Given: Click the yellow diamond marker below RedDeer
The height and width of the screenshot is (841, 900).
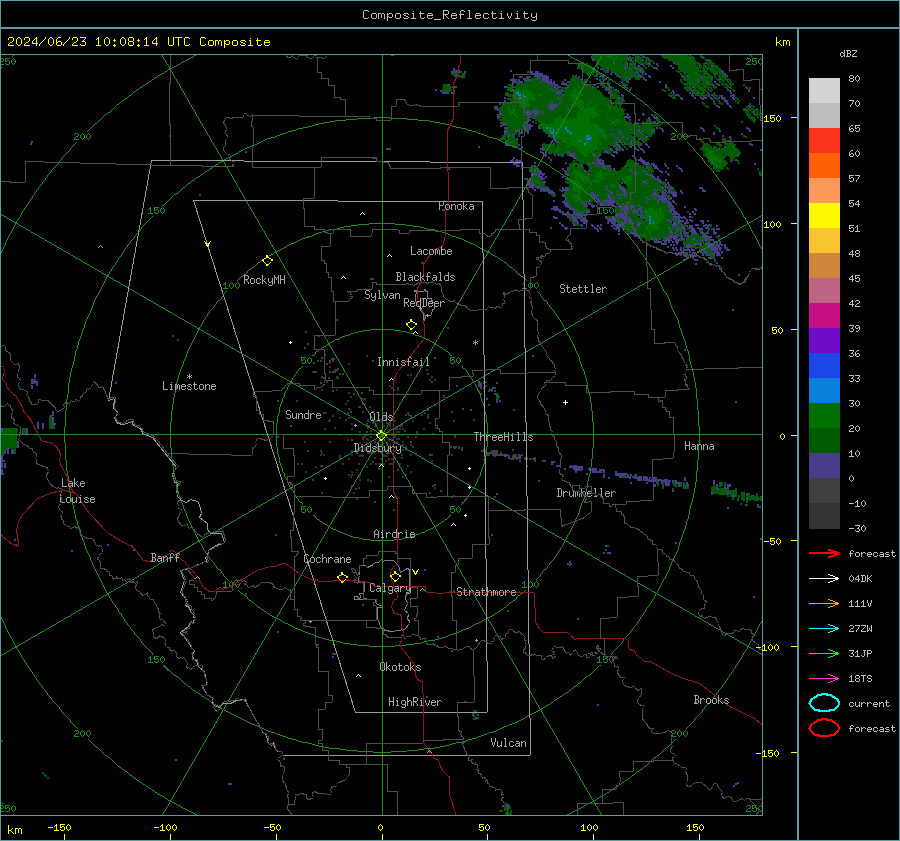Looking at the screenshot, I should pos(411,325).
